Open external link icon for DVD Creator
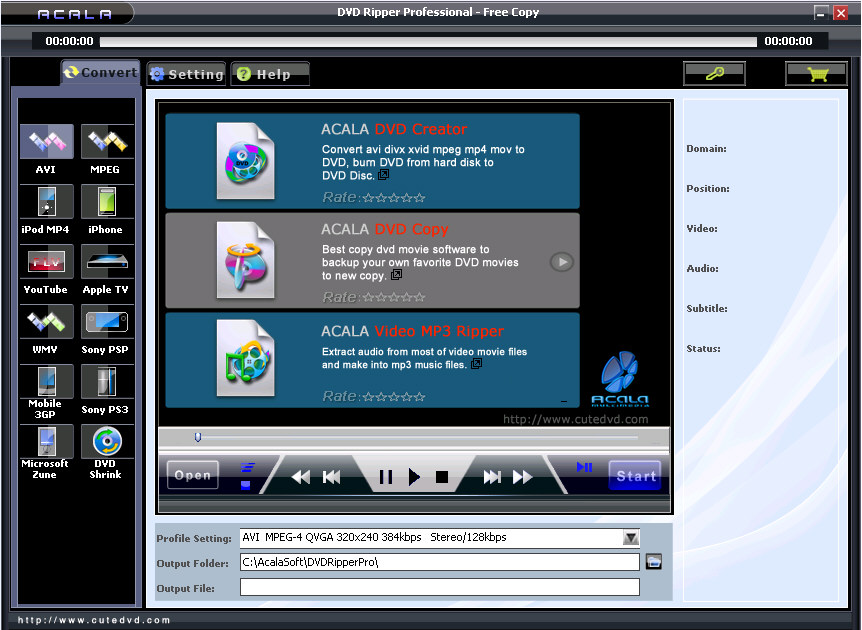 pos(384,175)
